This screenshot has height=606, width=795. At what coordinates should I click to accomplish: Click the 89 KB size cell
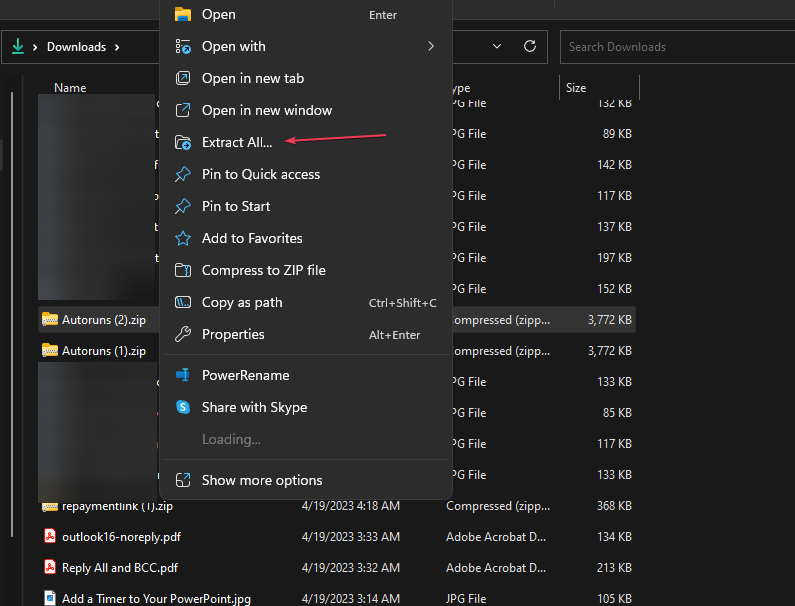pyautogui.click(x=617, y=134)
